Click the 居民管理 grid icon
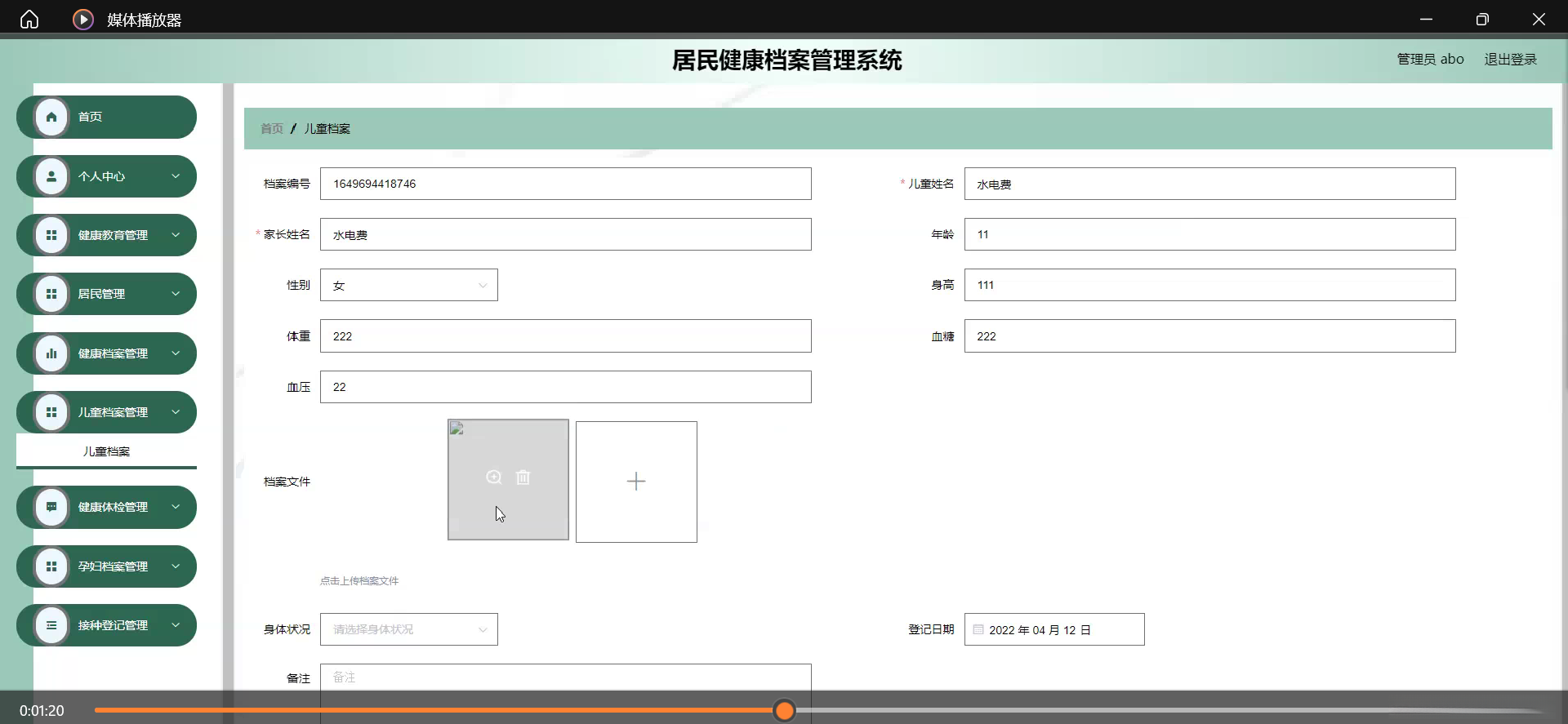 51,294
